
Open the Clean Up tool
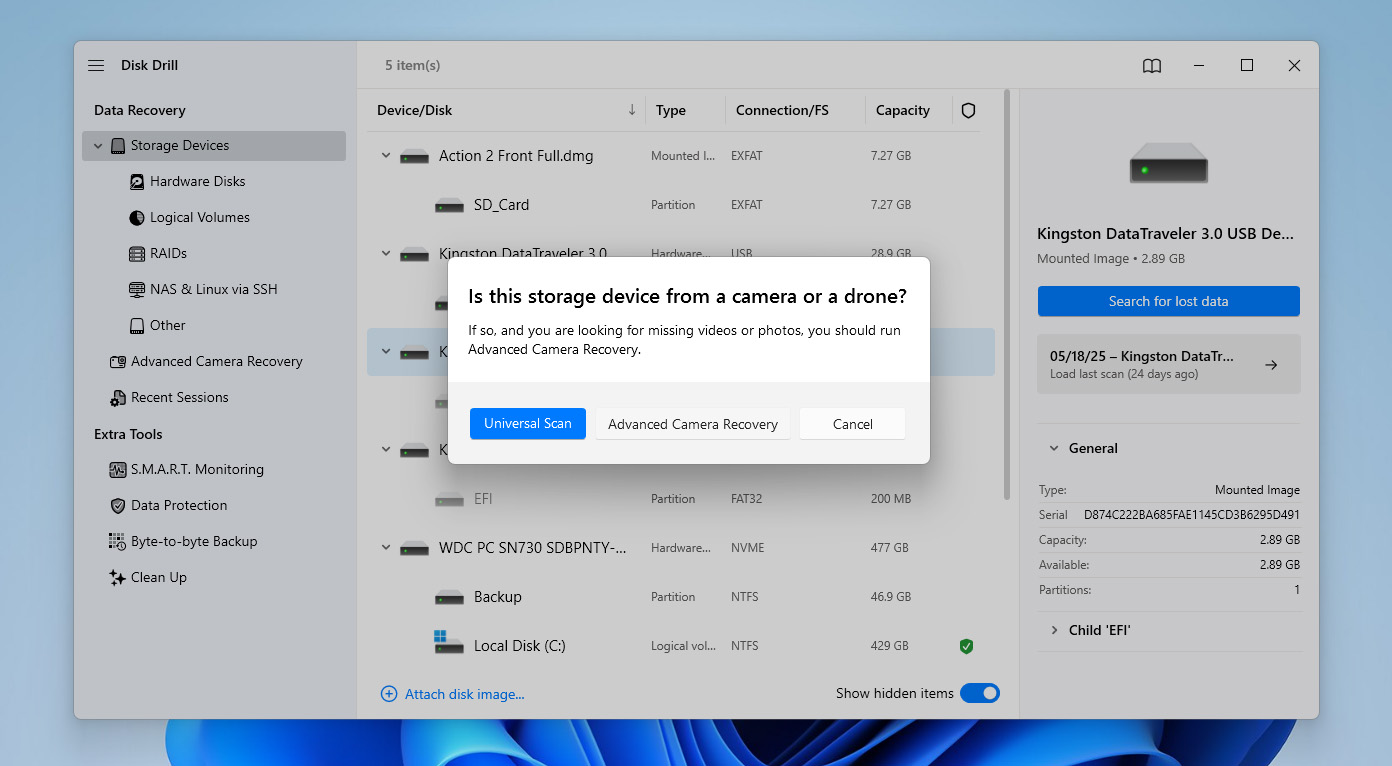(158, 577)
